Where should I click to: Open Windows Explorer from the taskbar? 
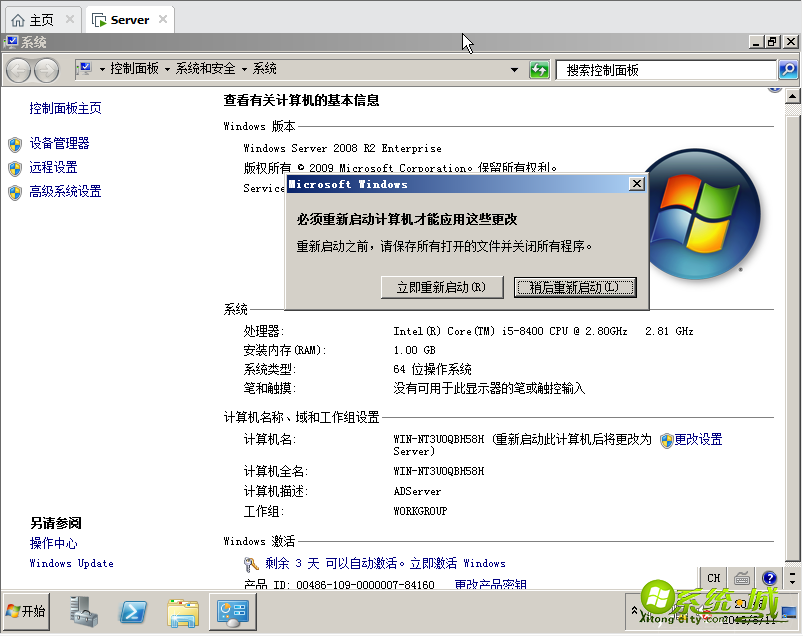tap(182, 611)
